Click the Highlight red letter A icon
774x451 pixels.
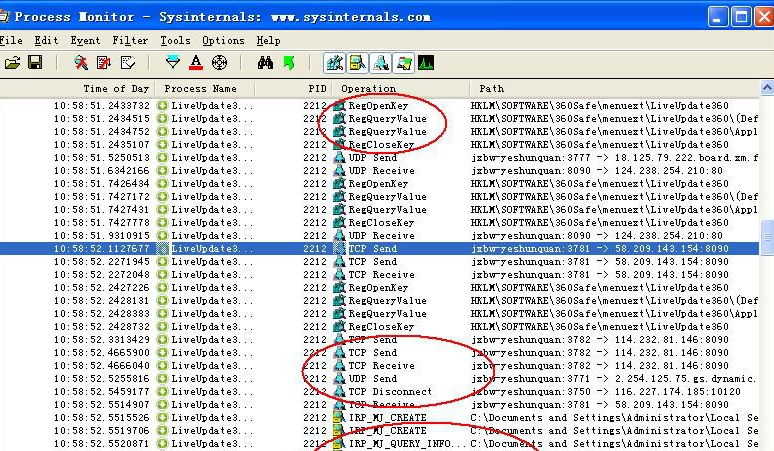pyautogui.click(x=196, y=63)
